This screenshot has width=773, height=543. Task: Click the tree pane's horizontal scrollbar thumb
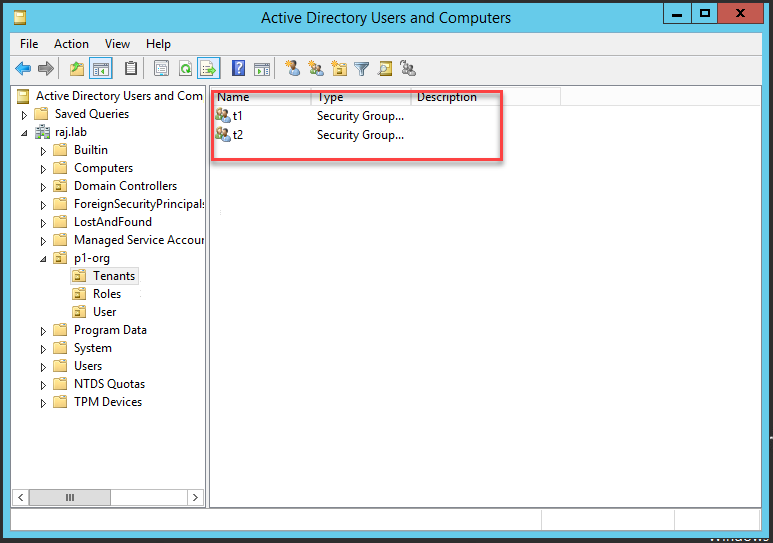(x=70, y=497)
